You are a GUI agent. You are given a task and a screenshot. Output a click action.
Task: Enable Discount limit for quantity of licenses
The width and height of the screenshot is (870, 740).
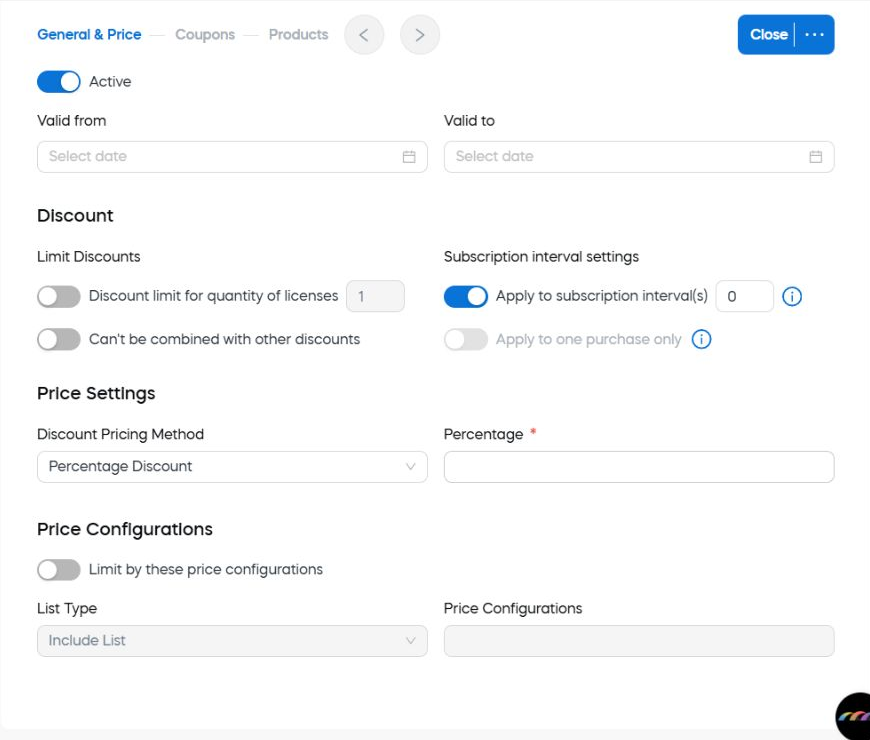(59, 296)
